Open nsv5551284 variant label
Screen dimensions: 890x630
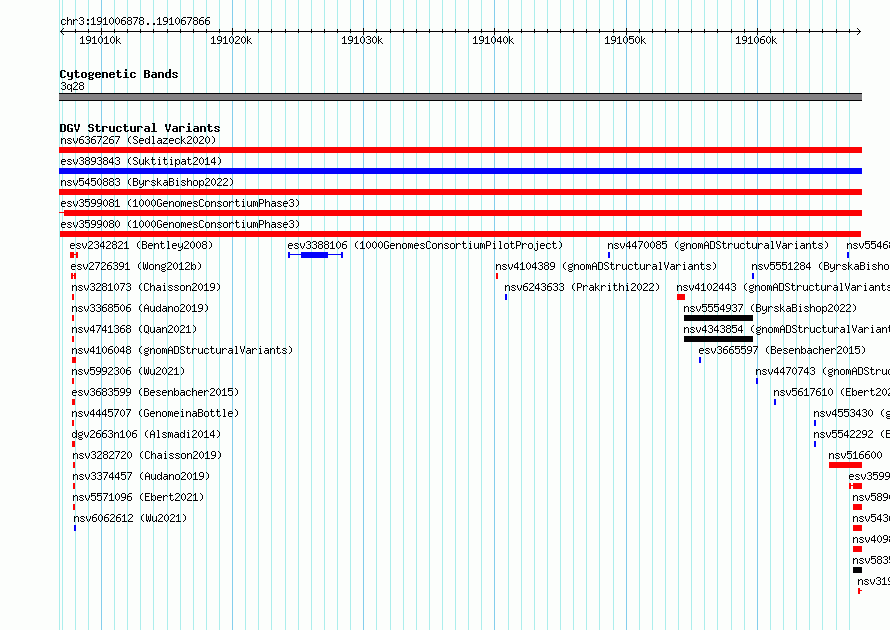pos(820,266)
